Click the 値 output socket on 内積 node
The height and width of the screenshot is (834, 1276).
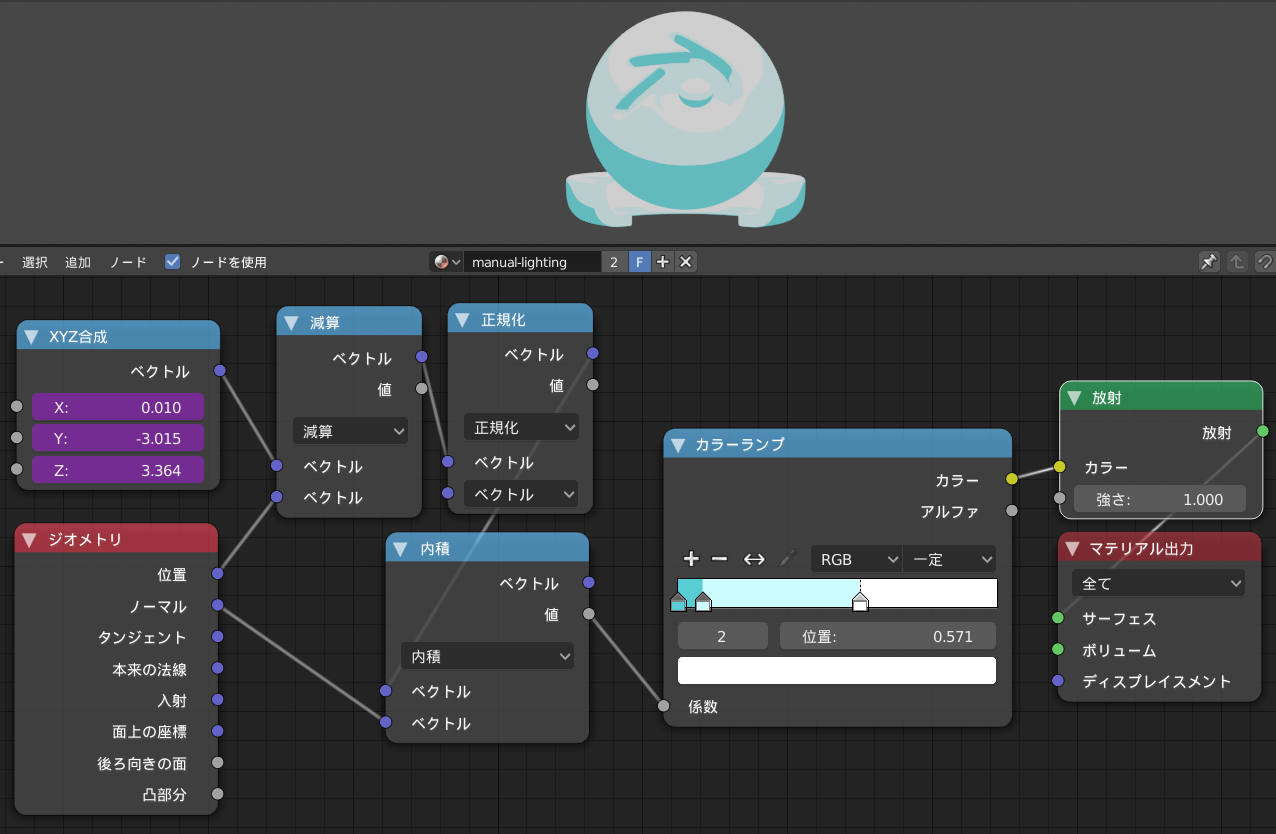click(589, 614)
